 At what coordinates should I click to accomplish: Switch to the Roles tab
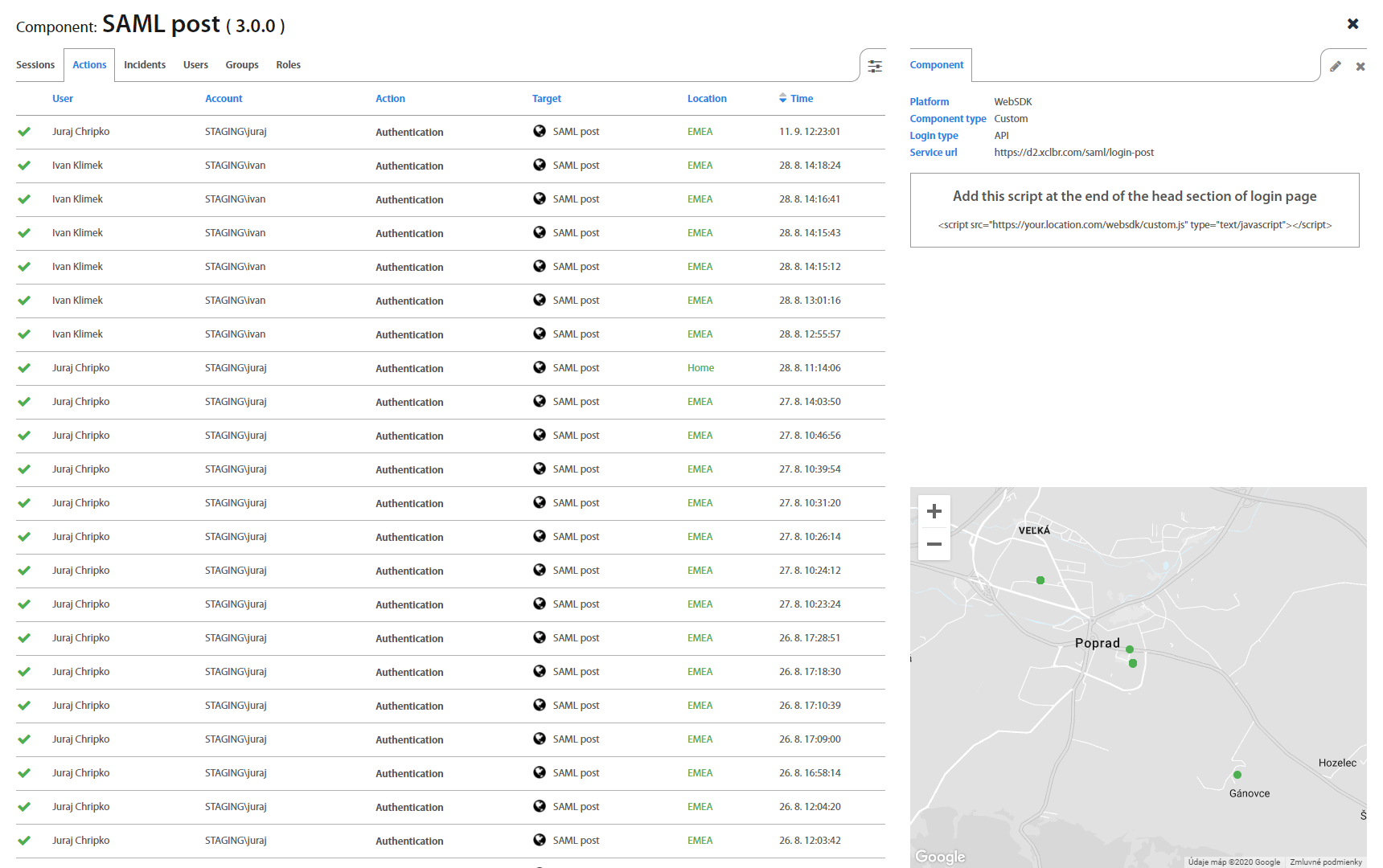(288, 65)
